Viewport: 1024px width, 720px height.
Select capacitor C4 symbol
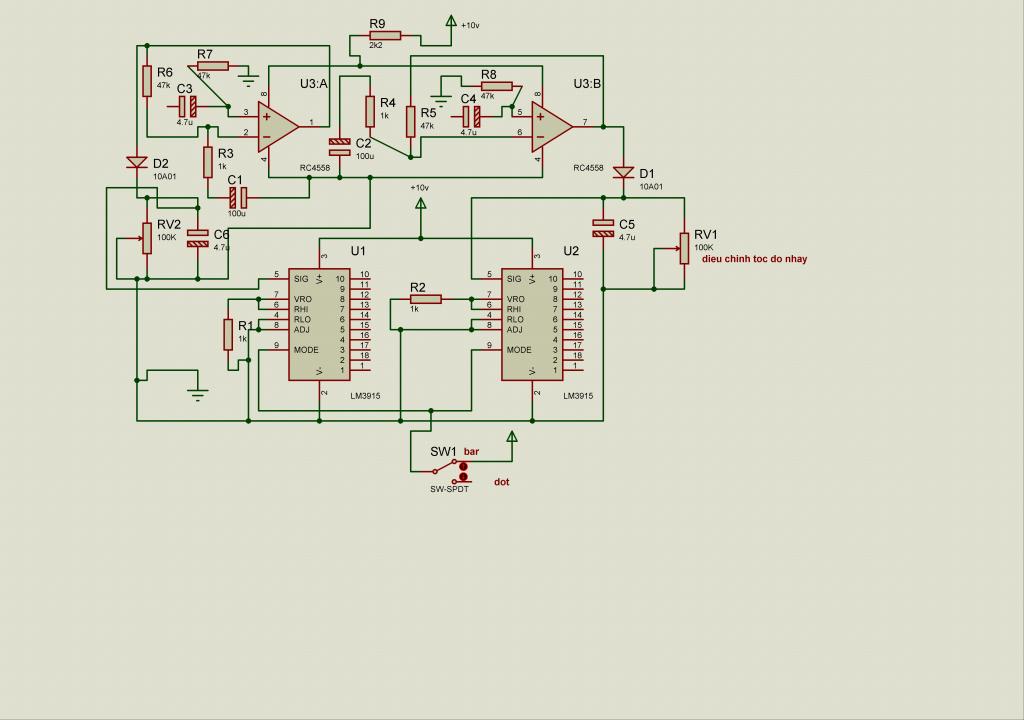472,117
